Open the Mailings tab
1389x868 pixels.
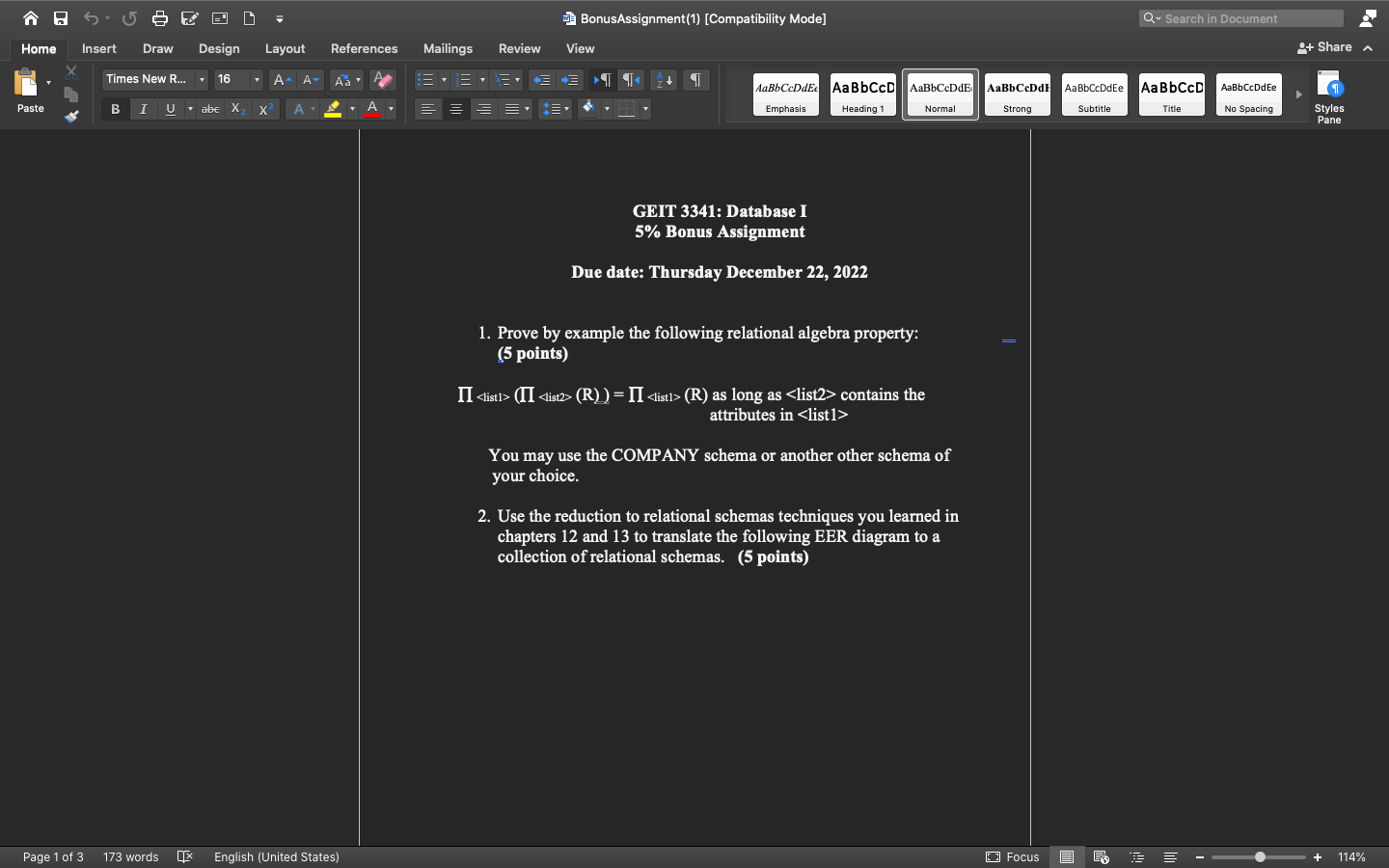pyautogui.click(x=448, y=48)
